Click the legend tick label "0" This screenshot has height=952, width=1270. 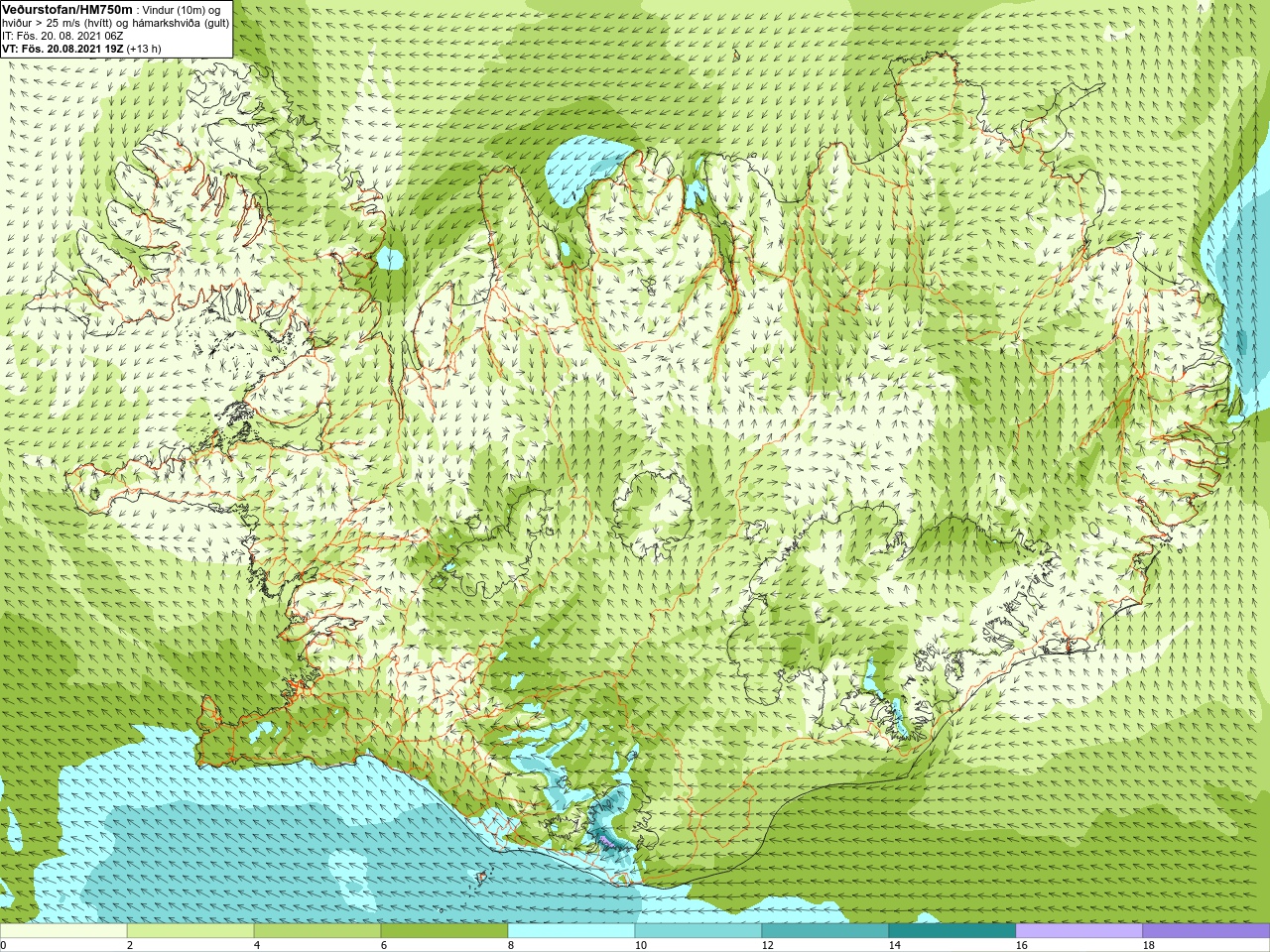click(x=4, y=945)
